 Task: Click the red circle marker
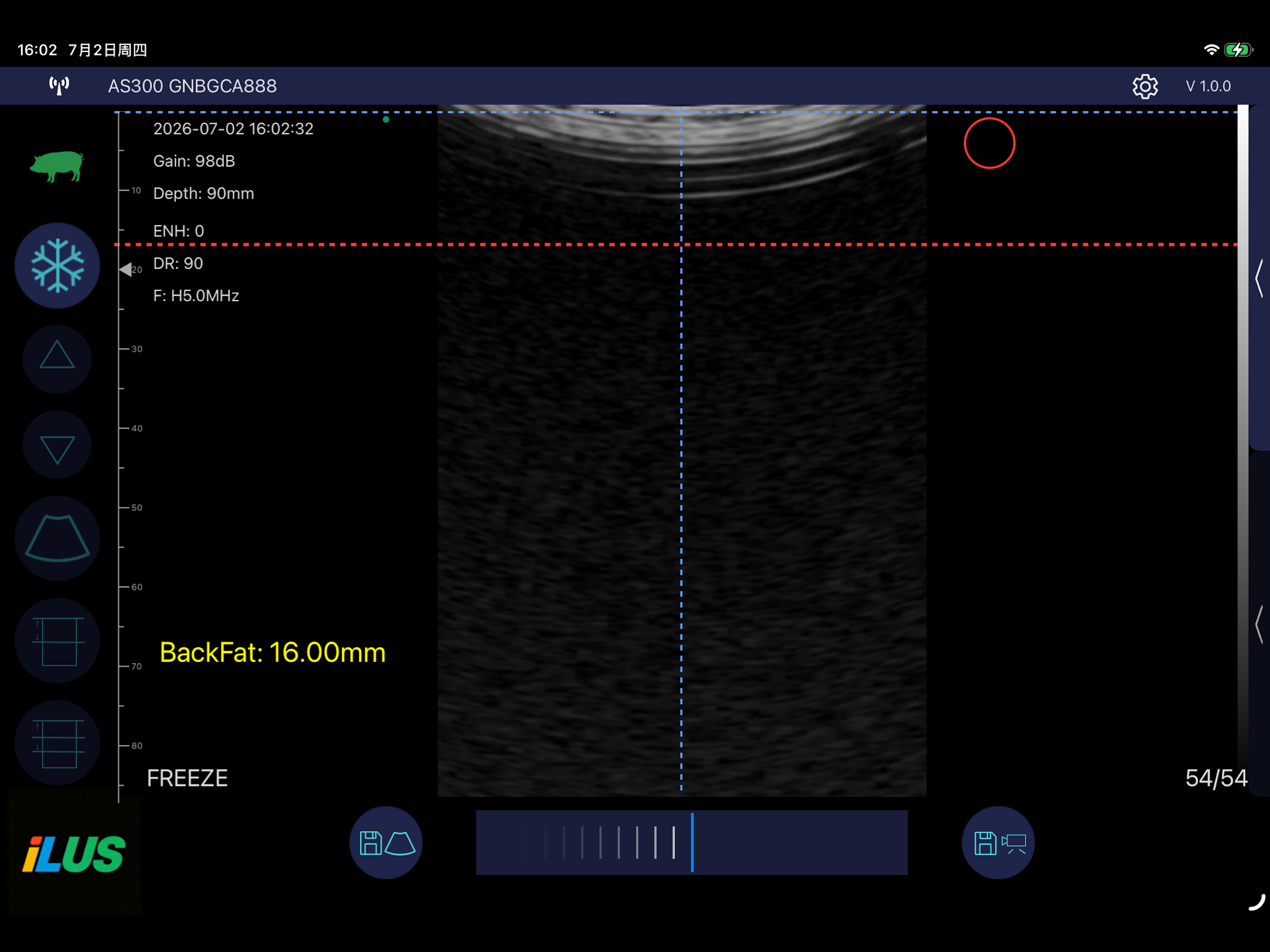coord(989,143)
